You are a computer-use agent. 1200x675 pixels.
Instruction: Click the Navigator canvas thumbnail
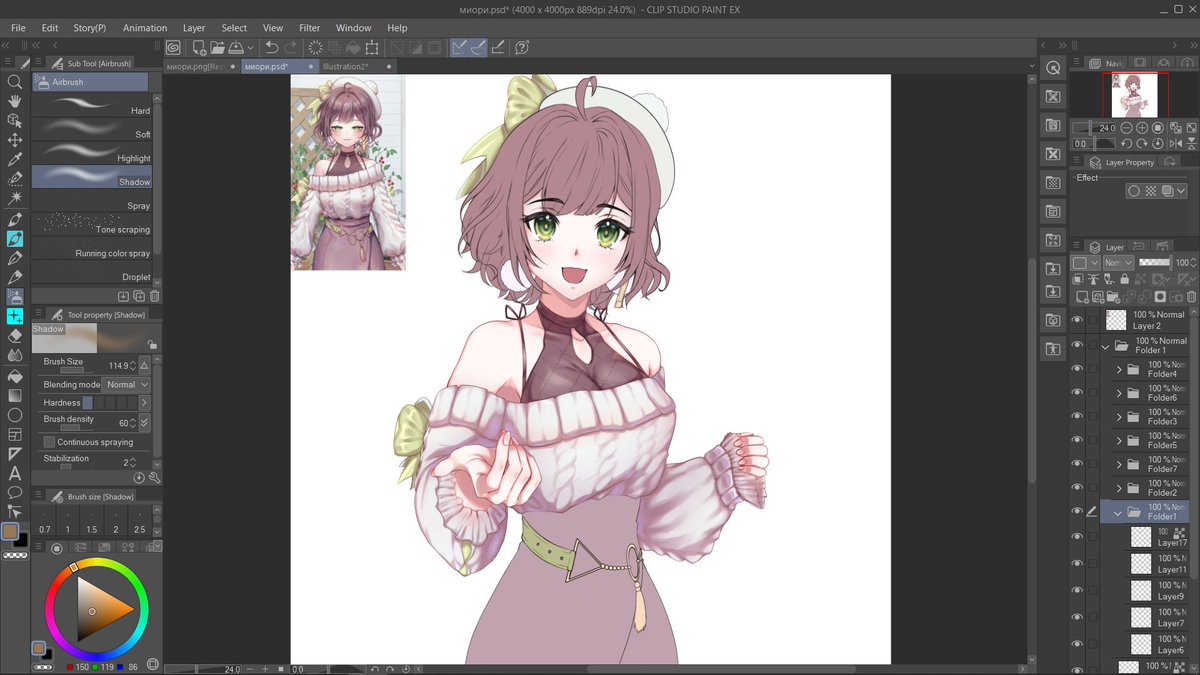coord(1135,95)
